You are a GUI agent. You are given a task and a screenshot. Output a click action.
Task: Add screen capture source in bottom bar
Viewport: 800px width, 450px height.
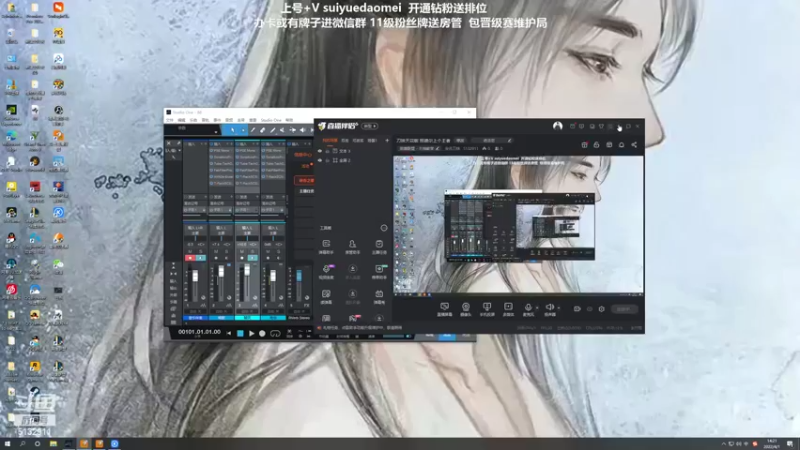[x=444, y=309]
